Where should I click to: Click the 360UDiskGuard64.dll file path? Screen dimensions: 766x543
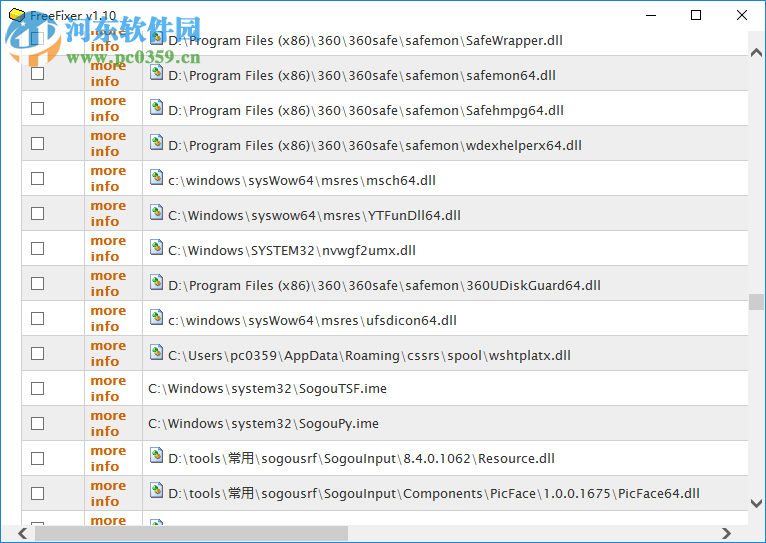(x=384, y=286)
